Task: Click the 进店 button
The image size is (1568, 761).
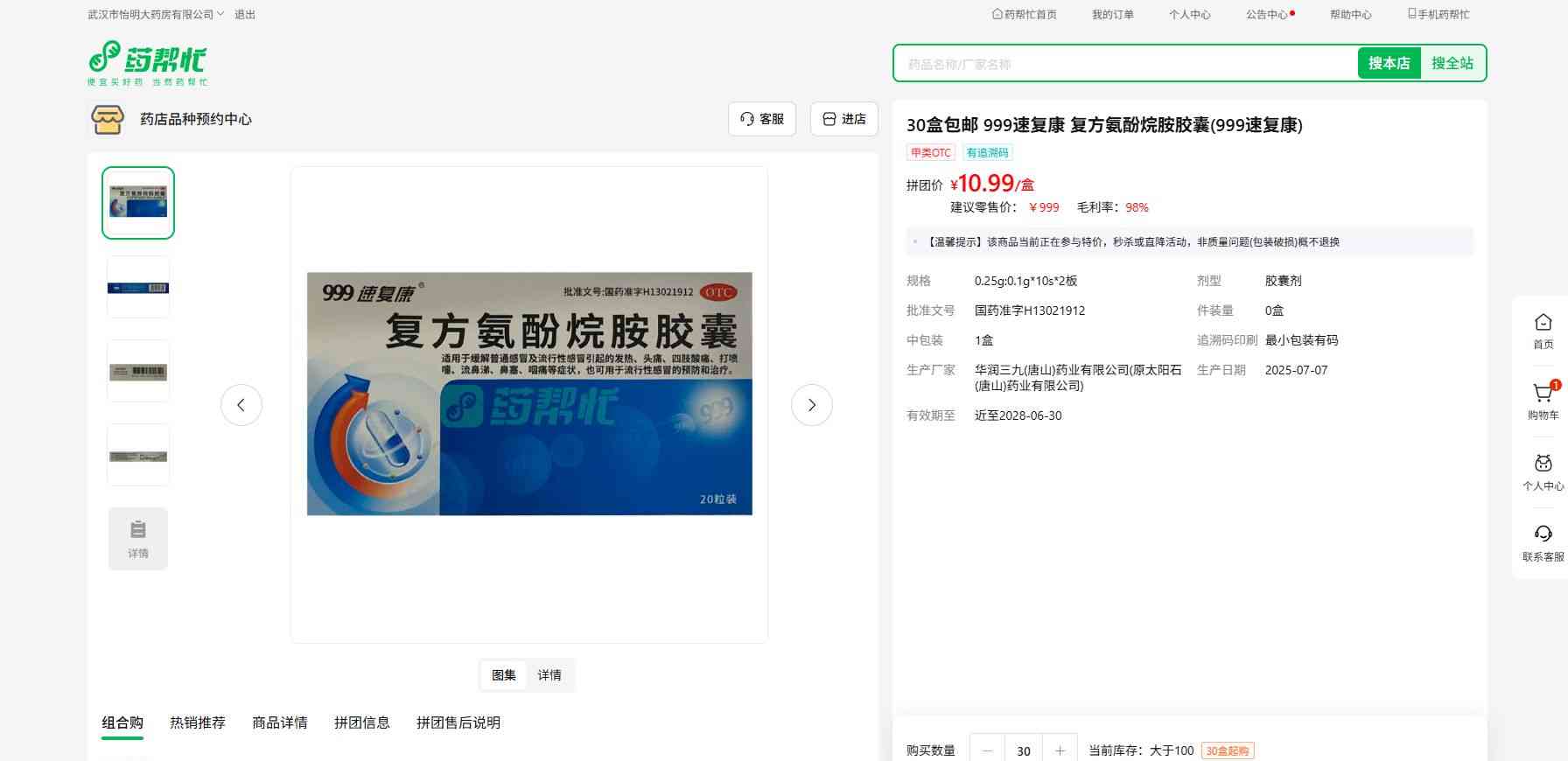Action: [x=844, y=119]
